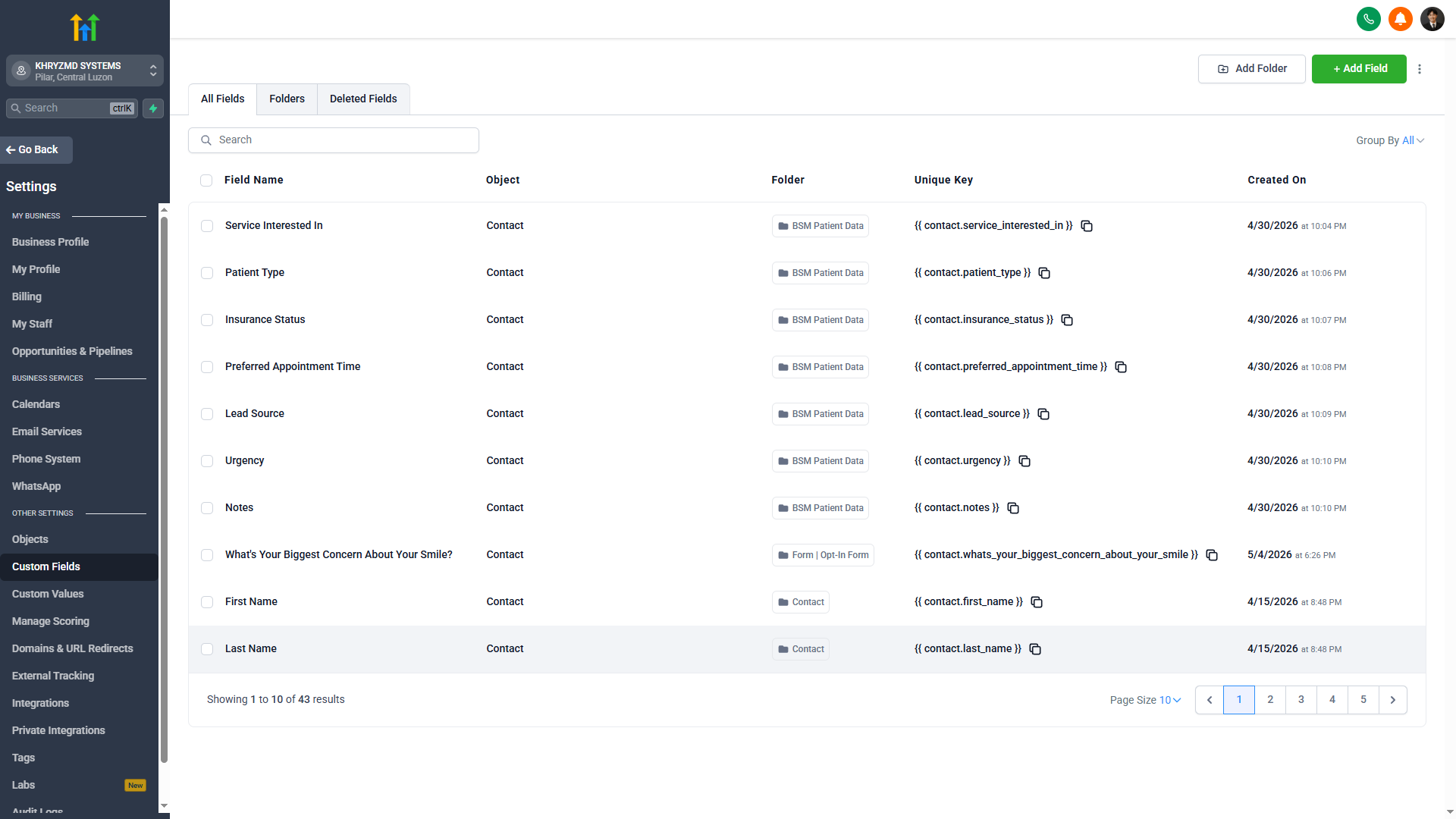Open Calendars in settings sidebar
This screenshot has height=819, width=1456.
coord(36,404)
